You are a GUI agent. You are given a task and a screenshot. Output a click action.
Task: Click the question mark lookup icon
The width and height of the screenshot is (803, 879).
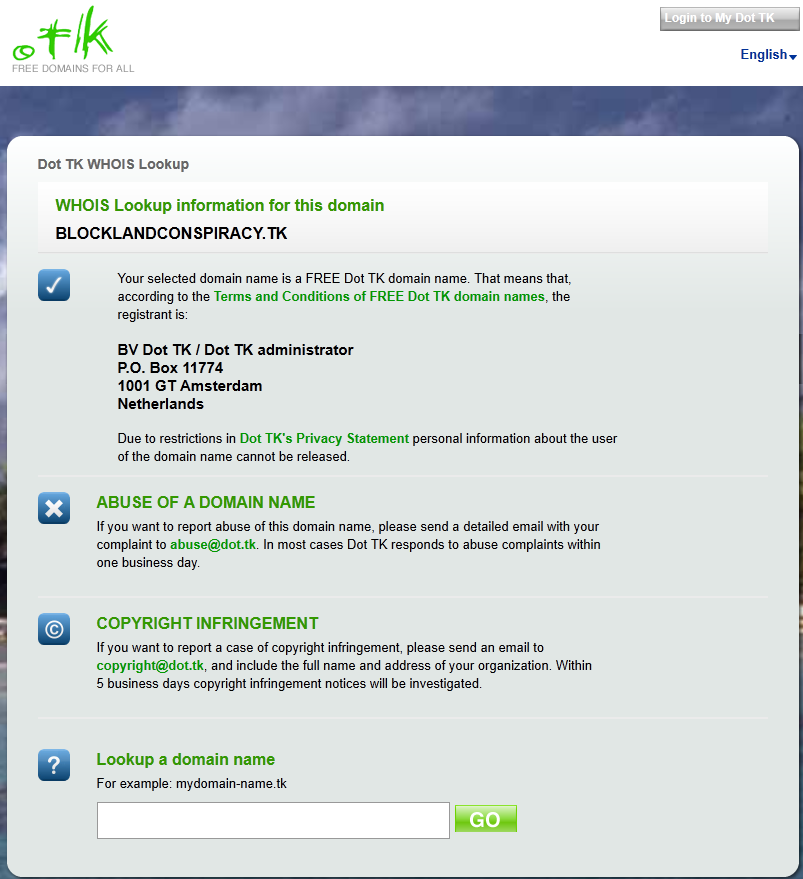(x=54, y=765)
